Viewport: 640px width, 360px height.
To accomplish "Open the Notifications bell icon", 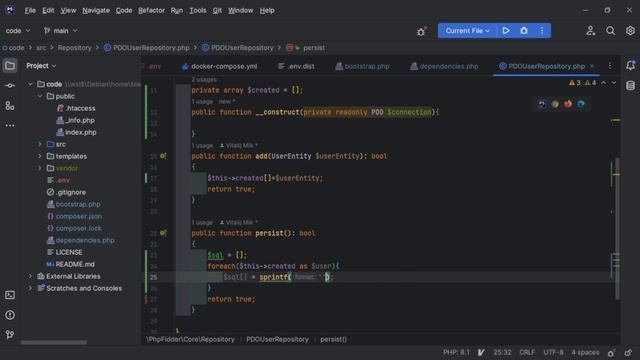I will pyautogui.click(x=630, y=65).
